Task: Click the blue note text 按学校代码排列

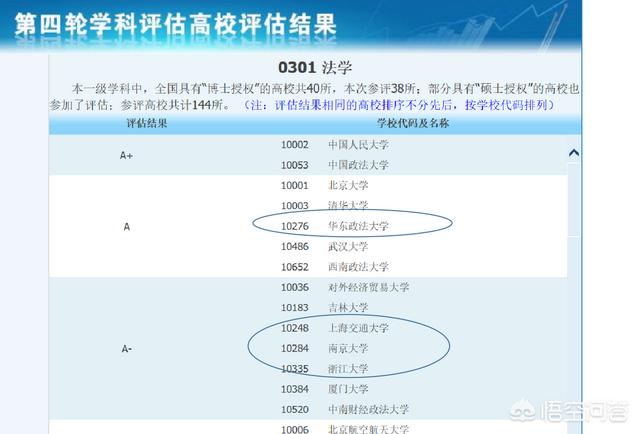Action: tap(534, 104)
